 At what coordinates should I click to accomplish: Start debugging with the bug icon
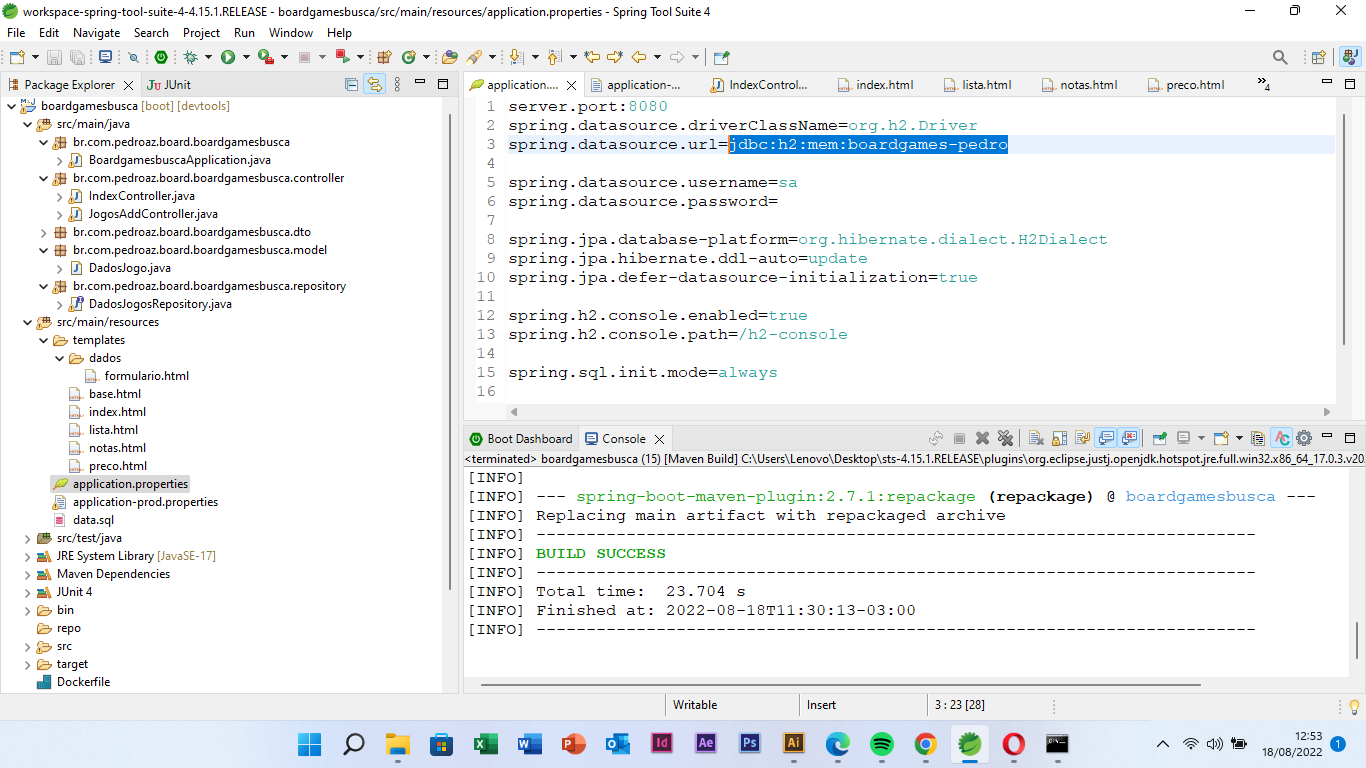(190, 57)
